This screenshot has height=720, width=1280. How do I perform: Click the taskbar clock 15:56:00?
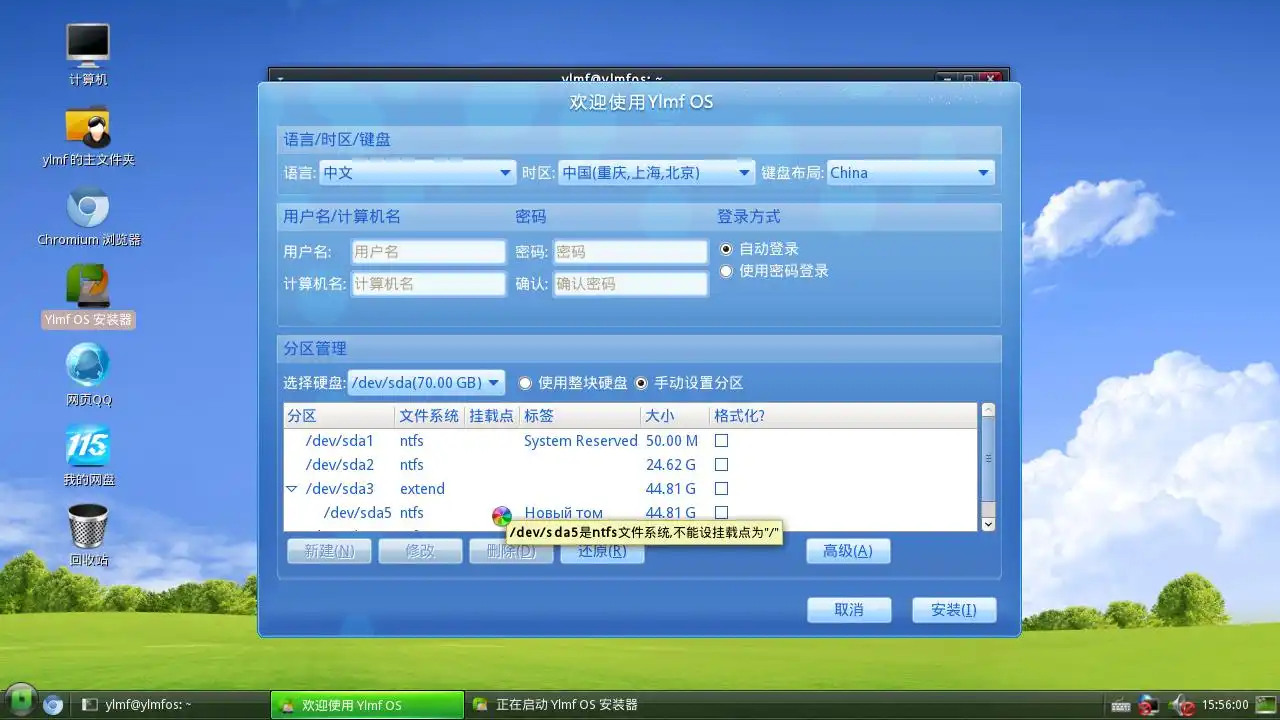click(x=1224, y=705)
